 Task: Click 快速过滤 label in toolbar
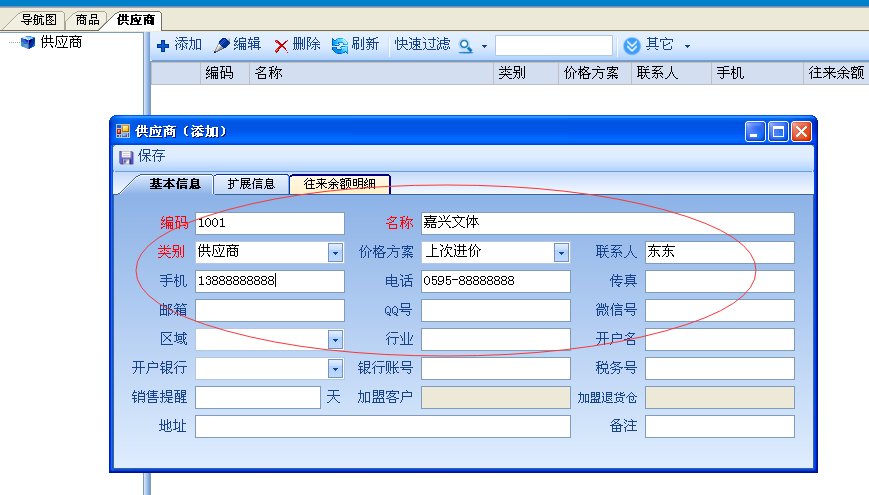(x=423, y=44)
